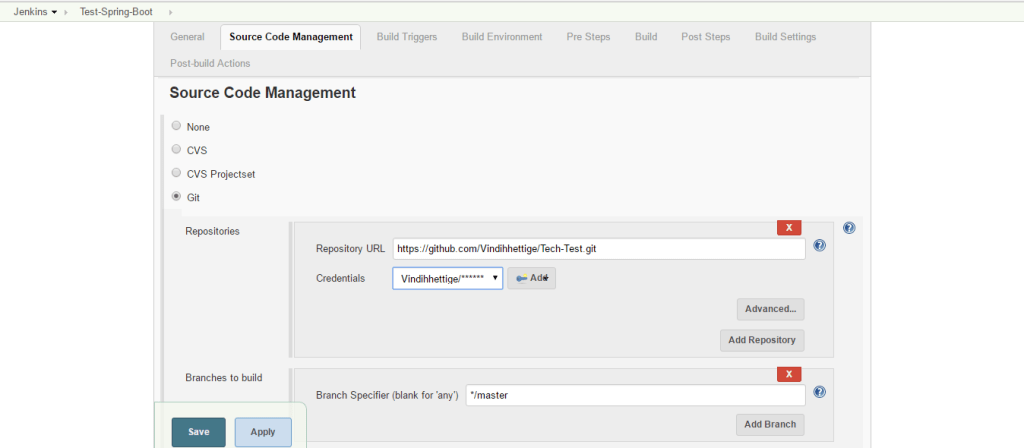The height and width of the screenshot is (448, 1024).
Task: Click the Add Repository button
Action: coord(762,340)
